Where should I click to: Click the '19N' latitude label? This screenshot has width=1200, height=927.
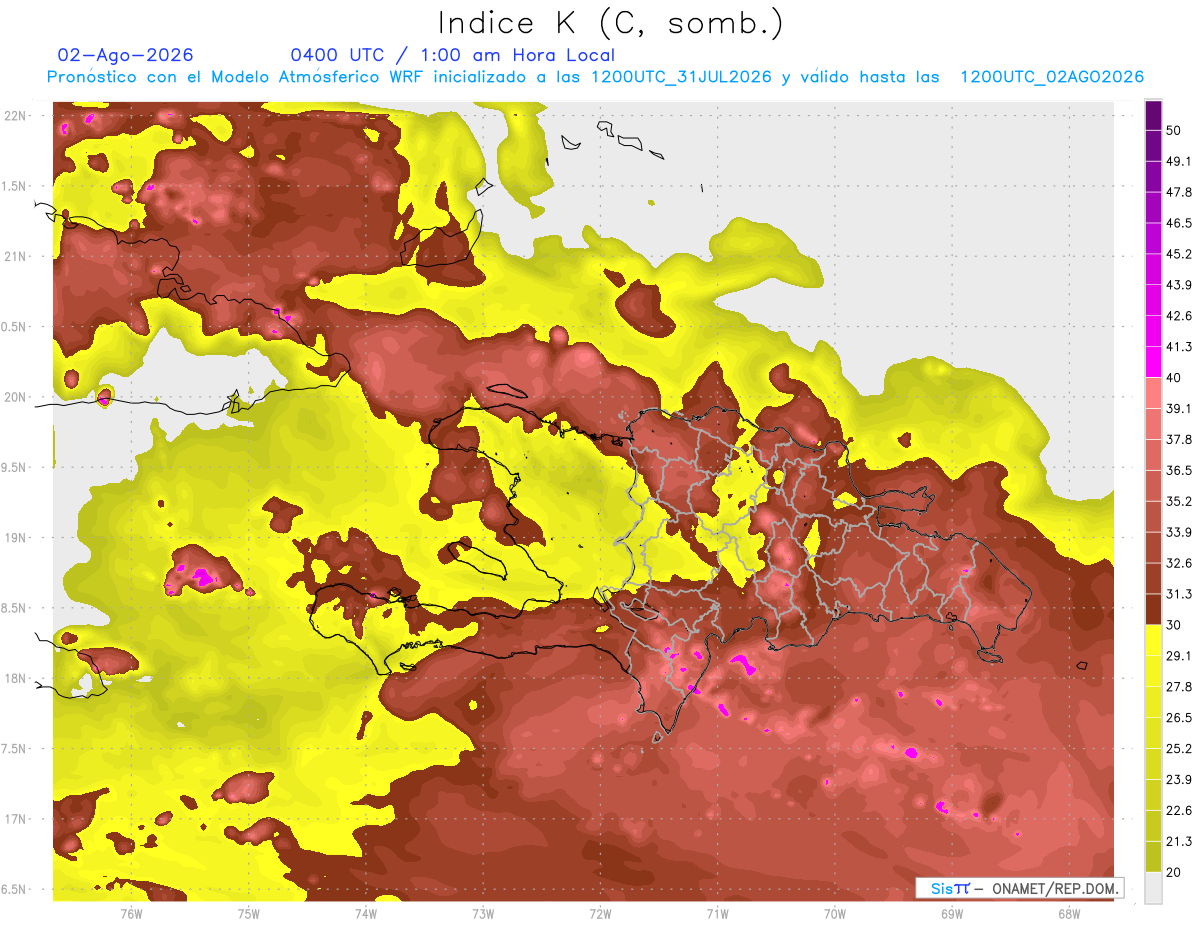(x=17, y=538)
